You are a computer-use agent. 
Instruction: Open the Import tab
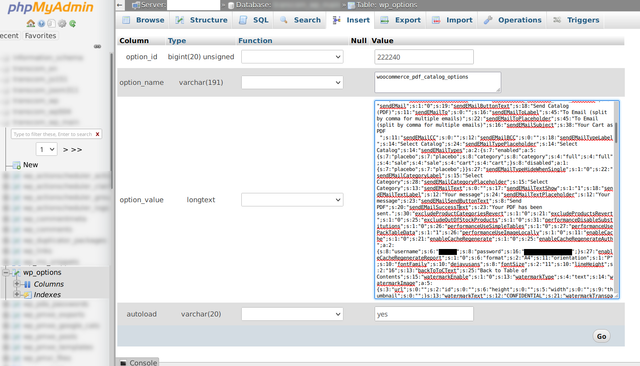(452, 20)
